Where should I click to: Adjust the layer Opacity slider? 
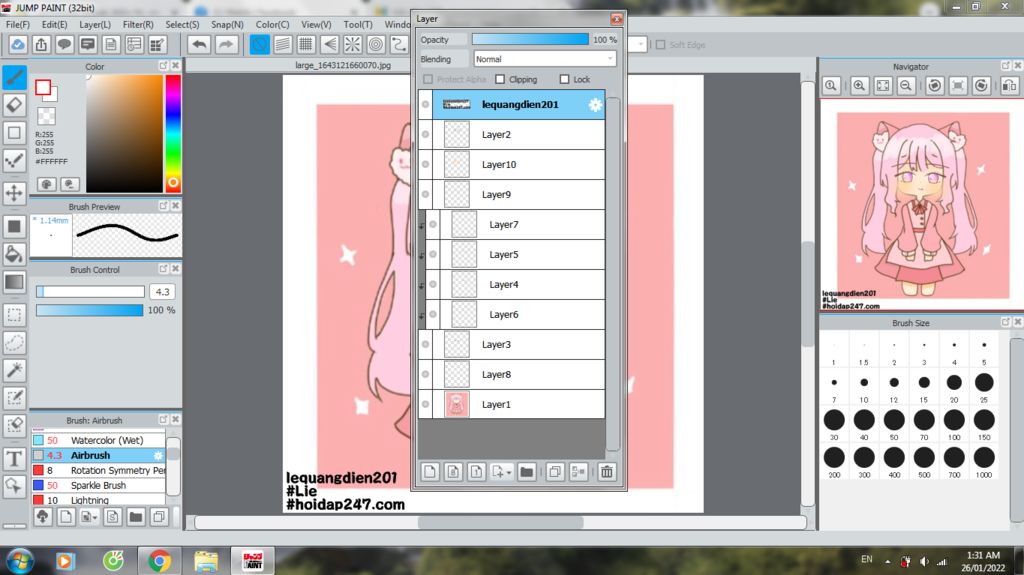pyautogui.click(x=530, y=39)
